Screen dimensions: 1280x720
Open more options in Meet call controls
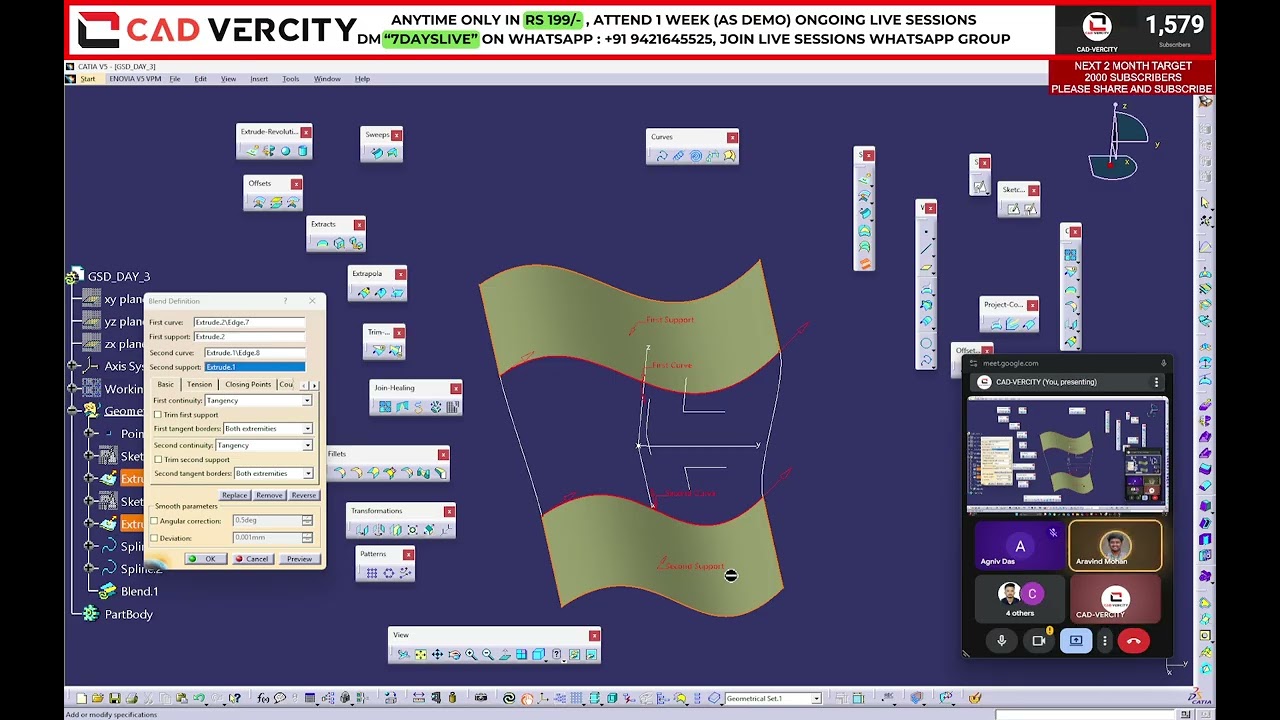pos(1105,641)
